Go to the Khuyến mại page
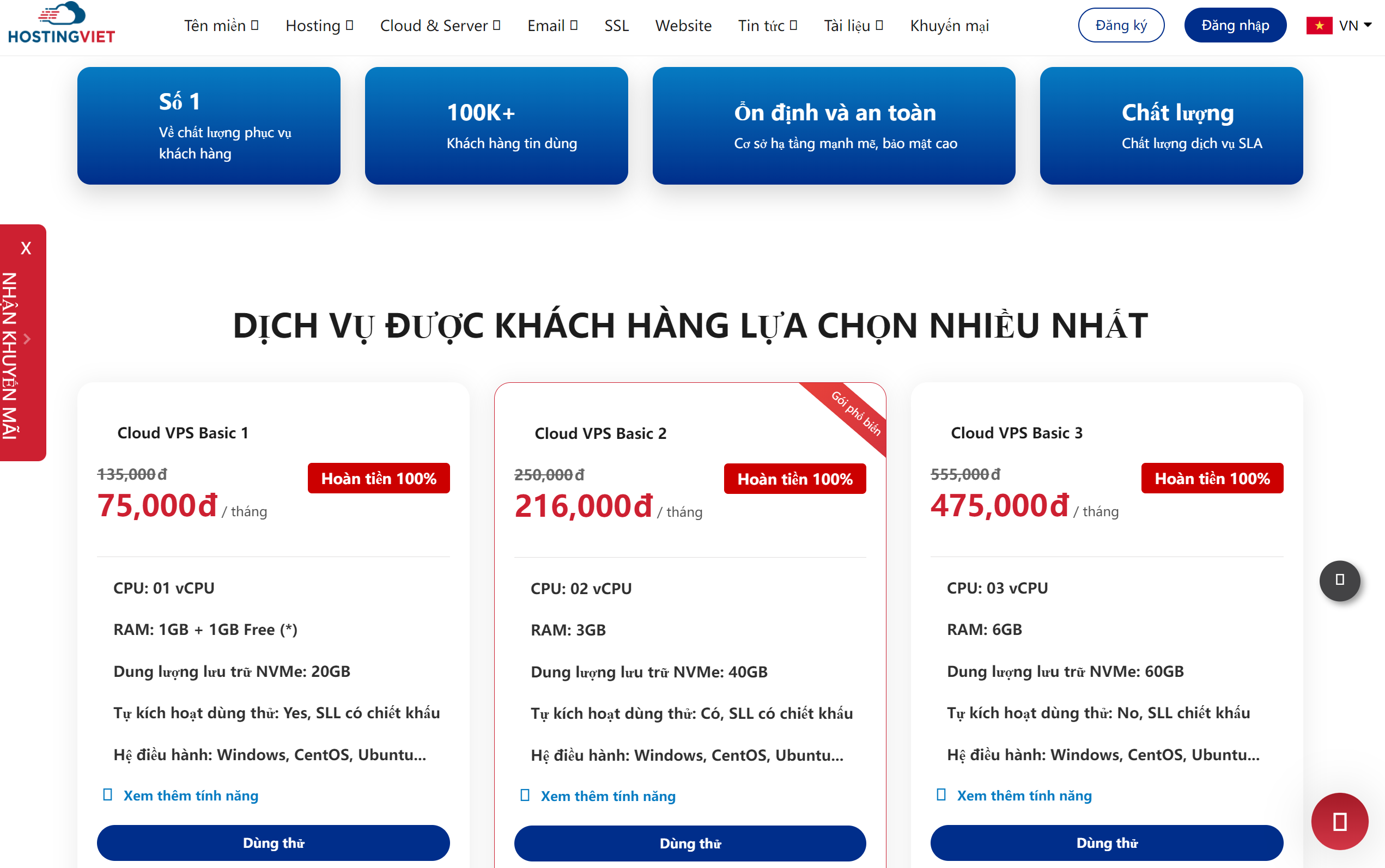This screenshot has width=1385, height=868. [949, 26]
